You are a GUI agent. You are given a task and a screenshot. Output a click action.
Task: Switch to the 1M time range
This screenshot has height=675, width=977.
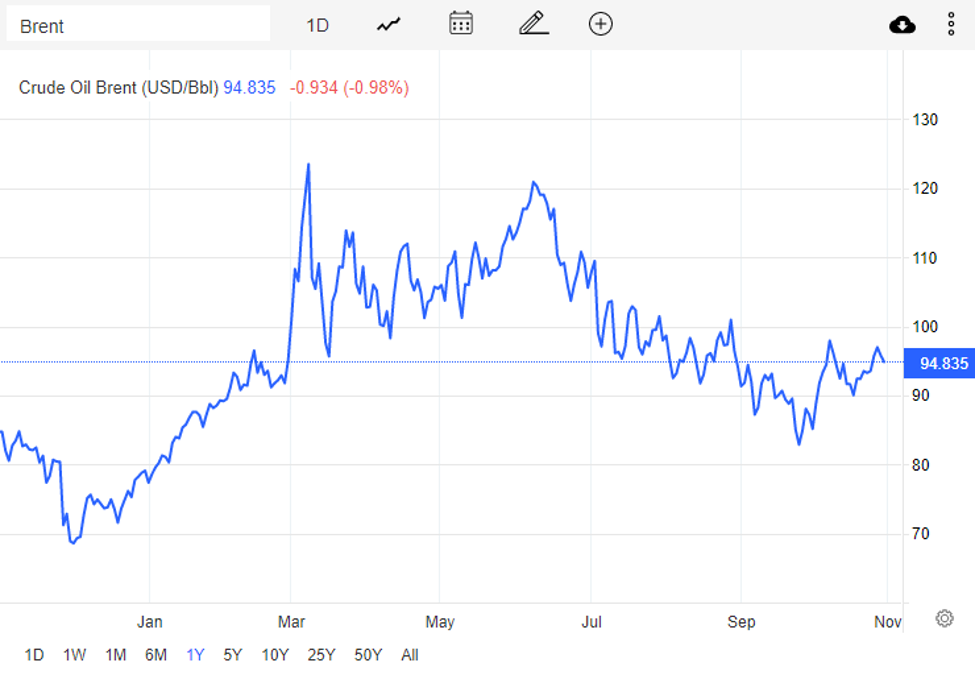click(116, 655)
